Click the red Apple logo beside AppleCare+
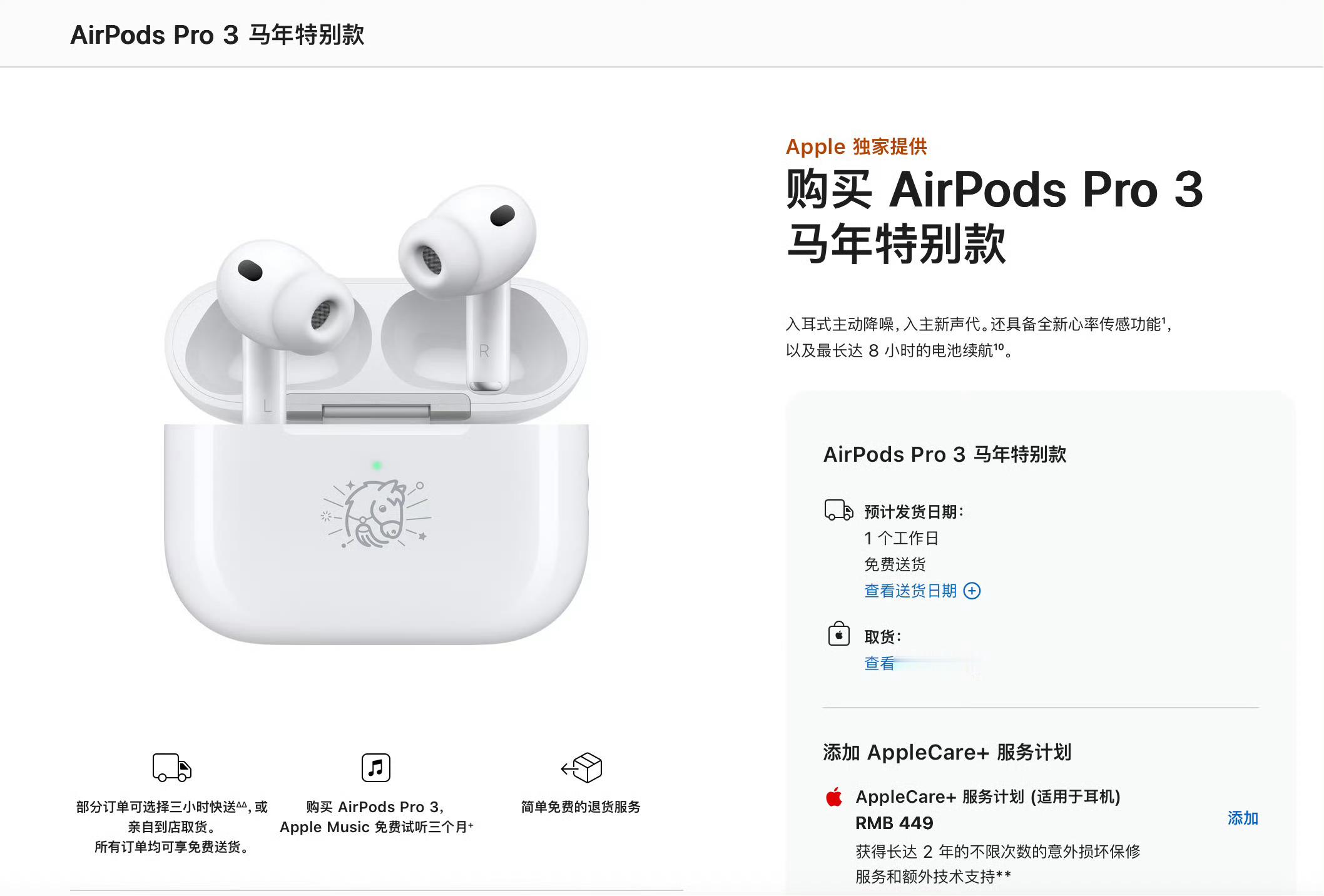The width and height of the screenshot is (1324, 896). (834, 797)
